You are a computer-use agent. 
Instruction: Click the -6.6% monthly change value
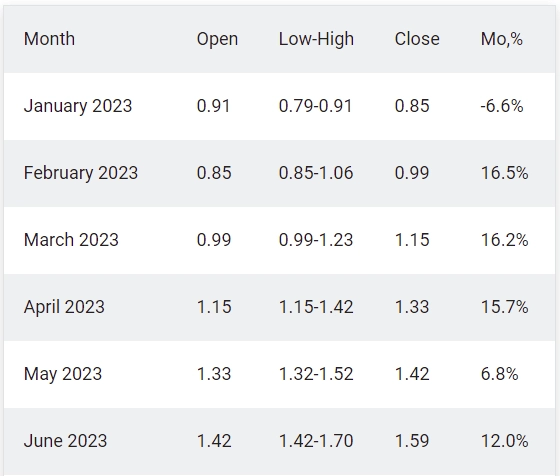501,106
